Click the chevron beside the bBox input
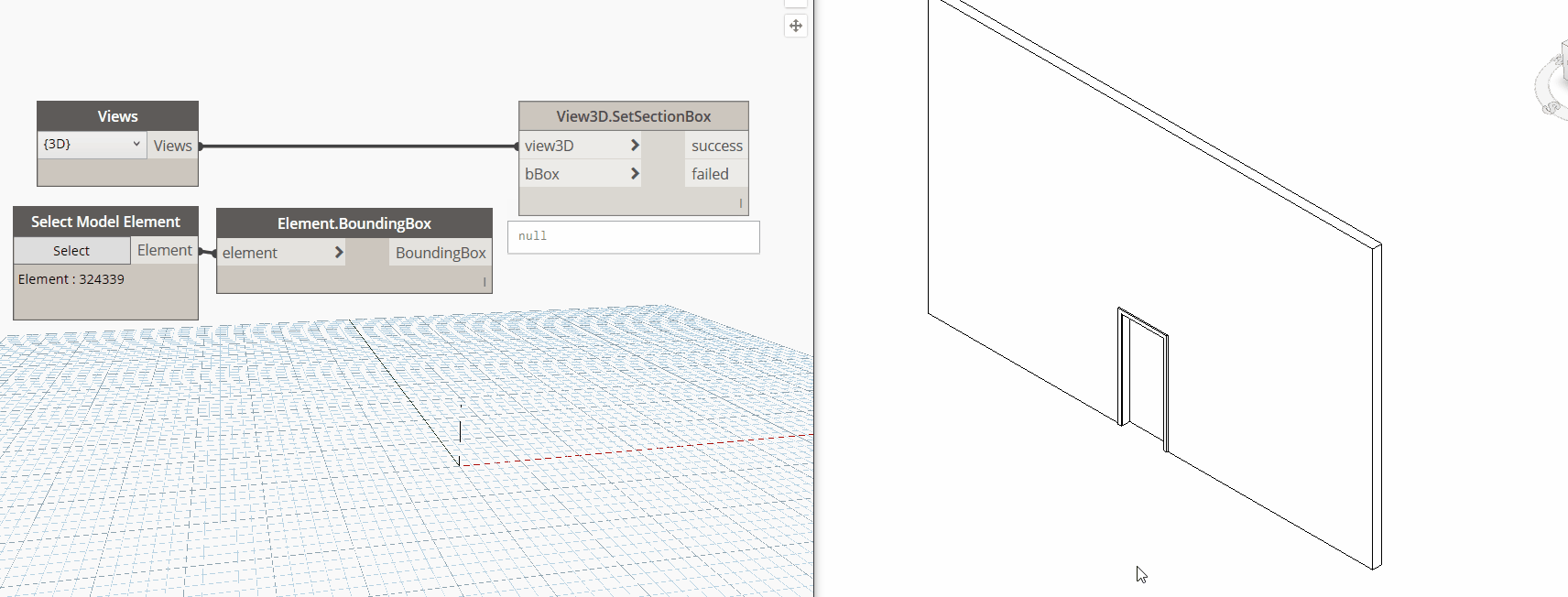1568x597 pixels. tap(635, 174)
